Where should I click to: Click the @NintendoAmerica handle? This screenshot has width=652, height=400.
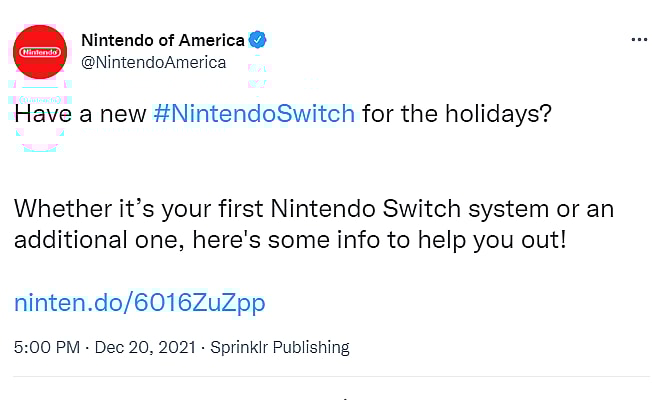point(153,62)
